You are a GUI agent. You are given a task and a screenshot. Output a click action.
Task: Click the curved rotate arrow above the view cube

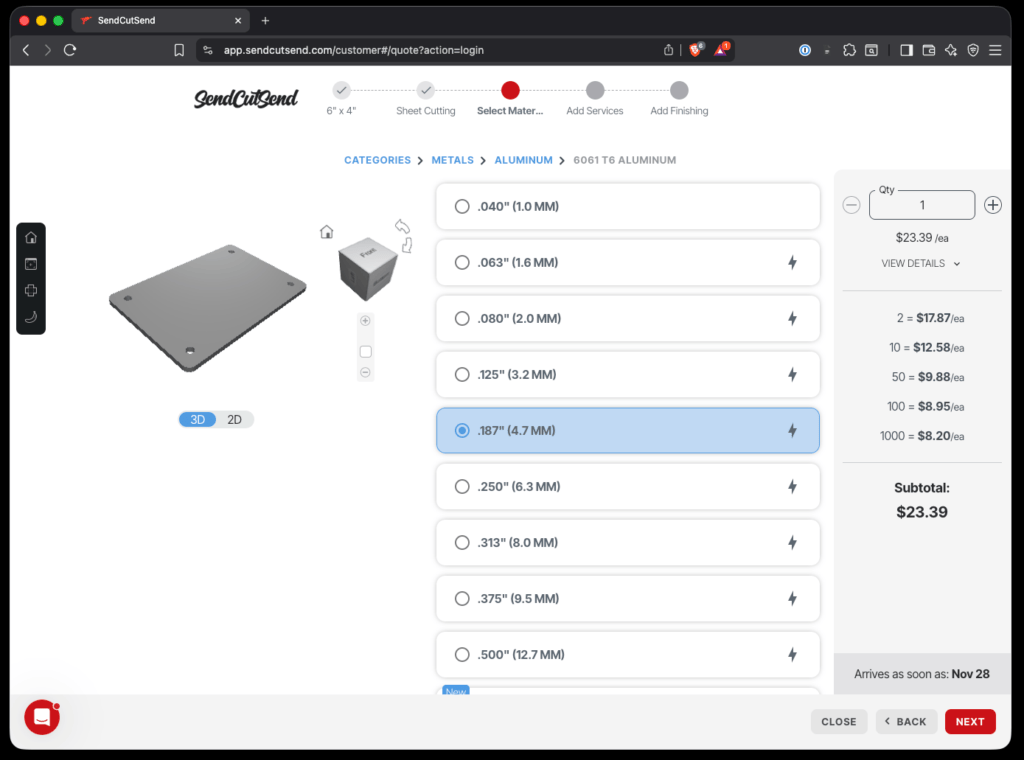(402, 226)
